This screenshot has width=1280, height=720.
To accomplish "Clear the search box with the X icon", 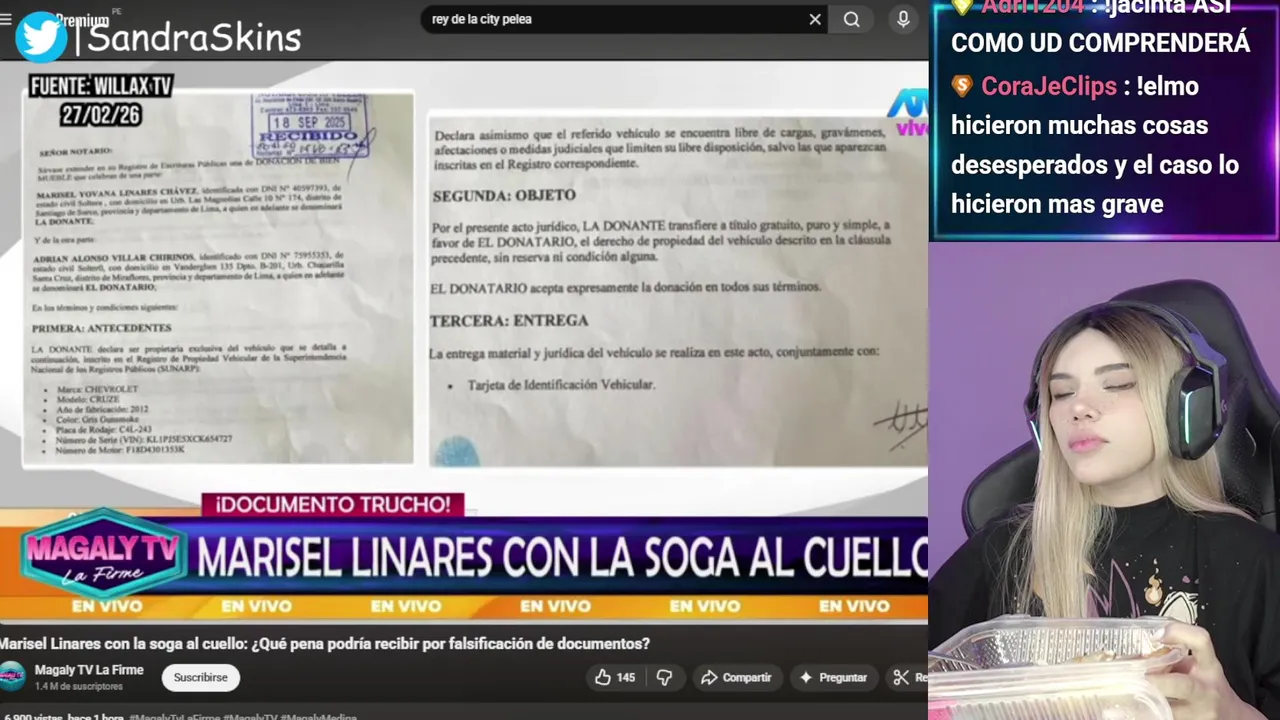I will click(815, 19).
